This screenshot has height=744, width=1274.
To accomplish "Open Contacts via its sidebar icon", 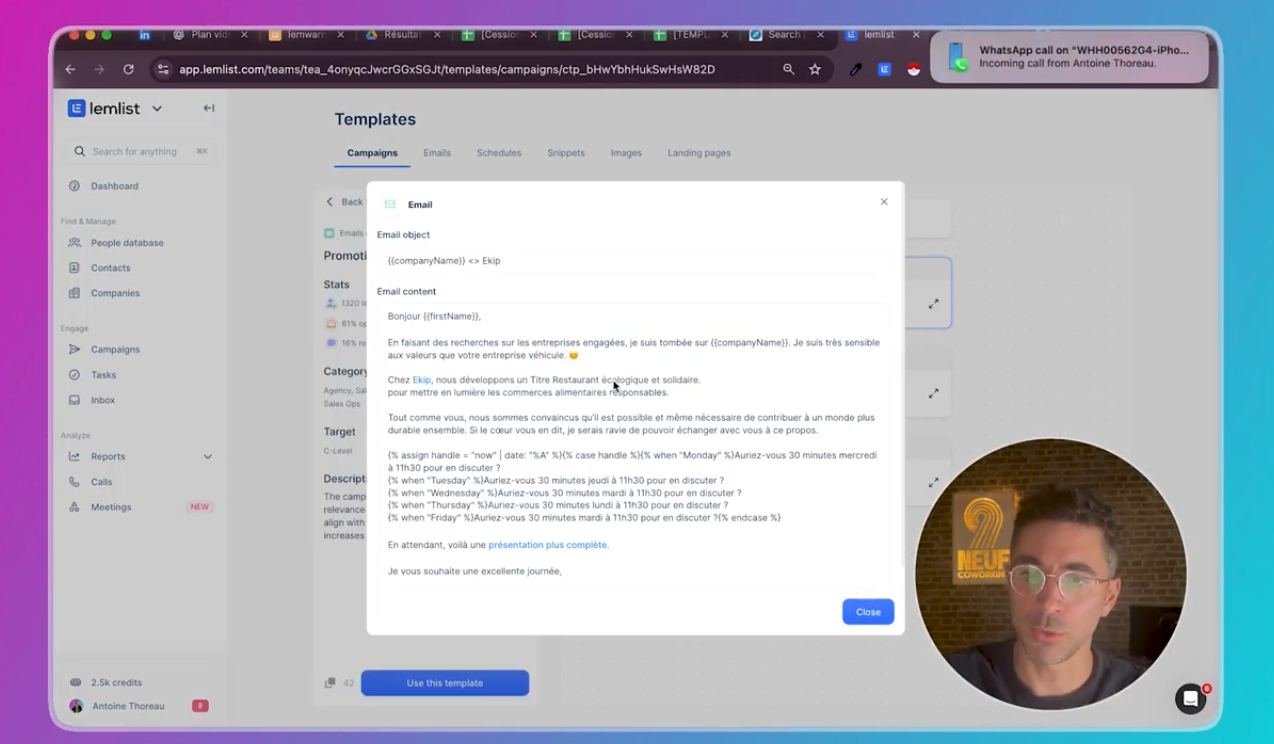I will [x=74, y=268].
